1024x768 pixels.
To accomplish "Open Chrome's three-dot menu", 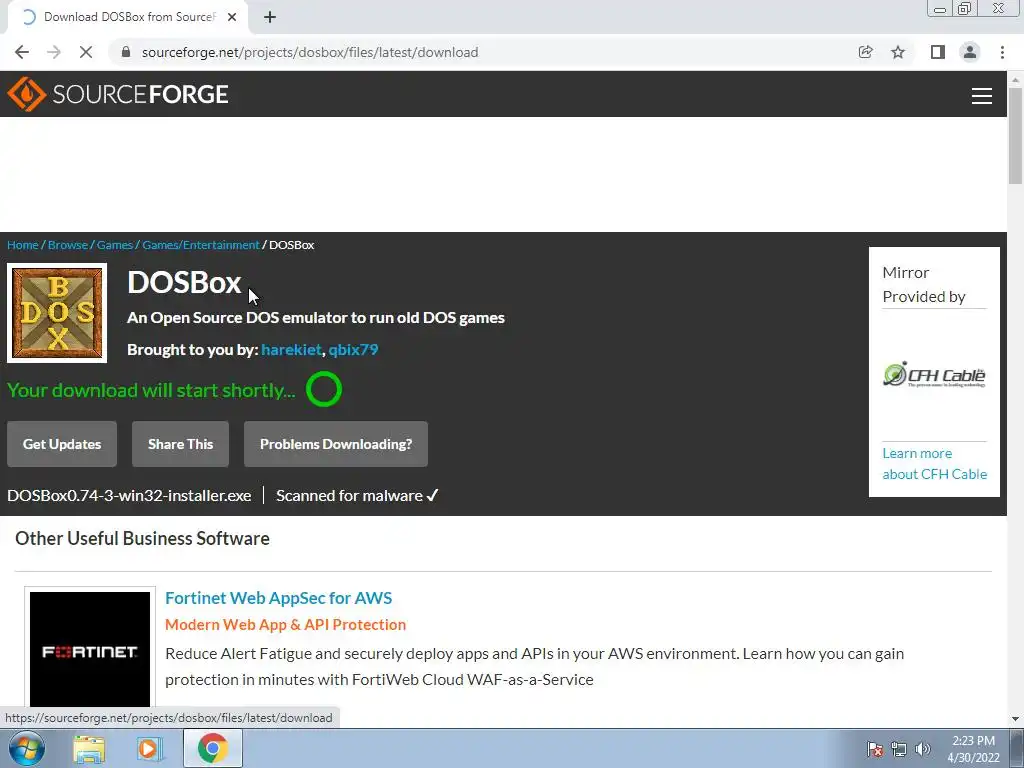I will [x=1002, y=52].
